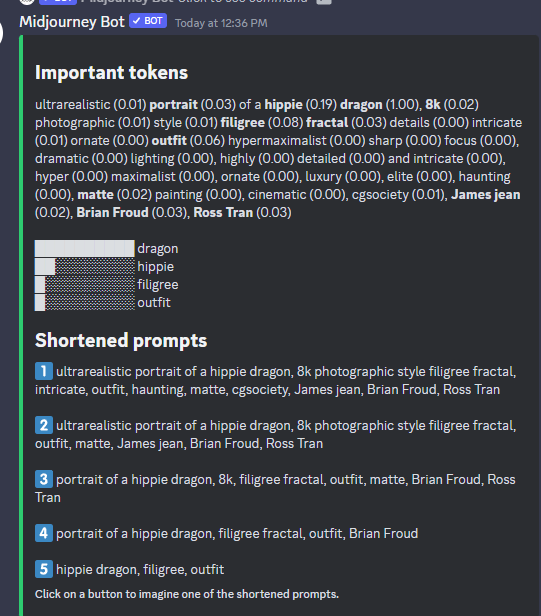Click the full dragon weight bar

pyautogui.click(x=84, y=248)
